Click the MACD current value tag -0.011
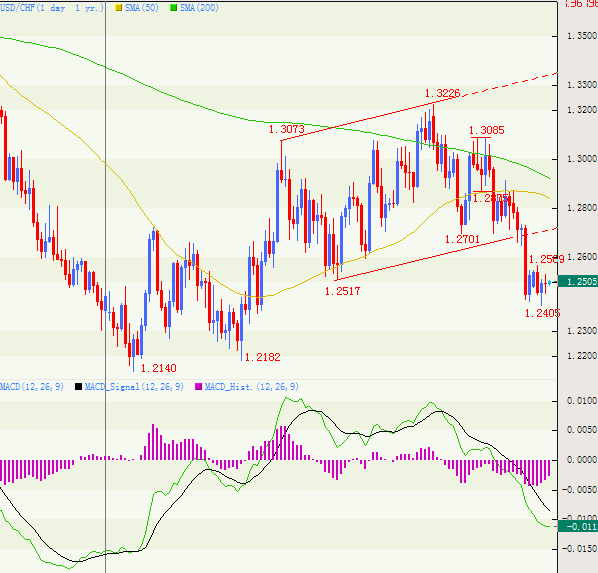 tap(578, 527)
